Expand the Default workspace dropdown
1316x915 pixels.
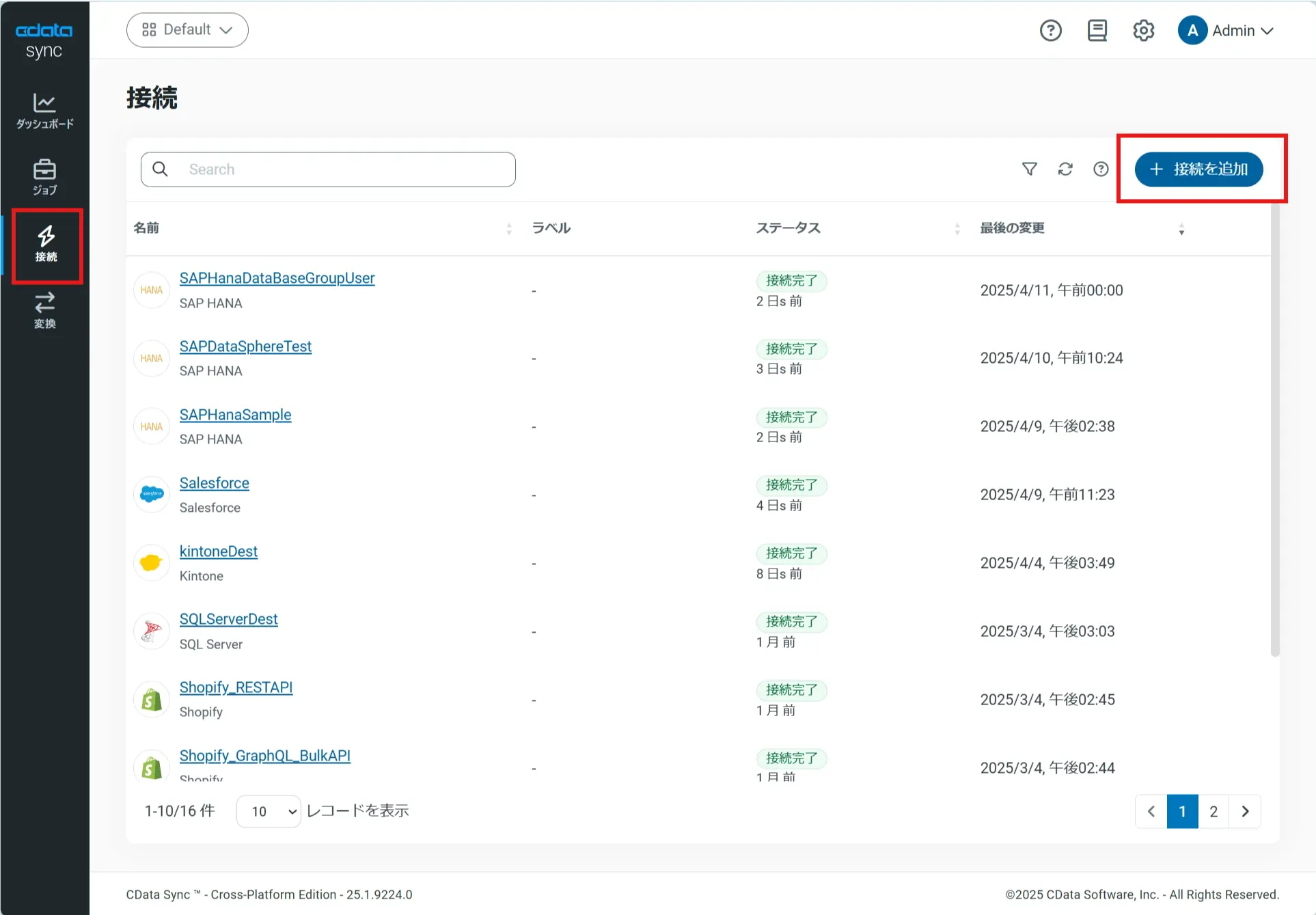coord(187,30)
